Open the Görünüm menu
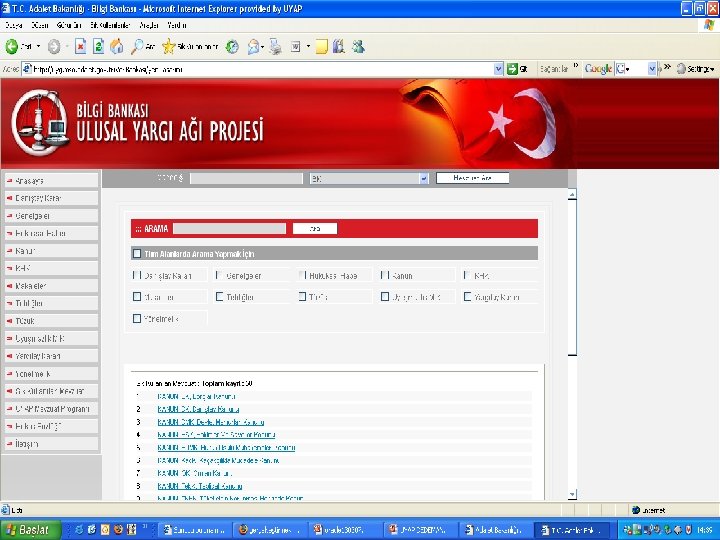 pos(69,25)
